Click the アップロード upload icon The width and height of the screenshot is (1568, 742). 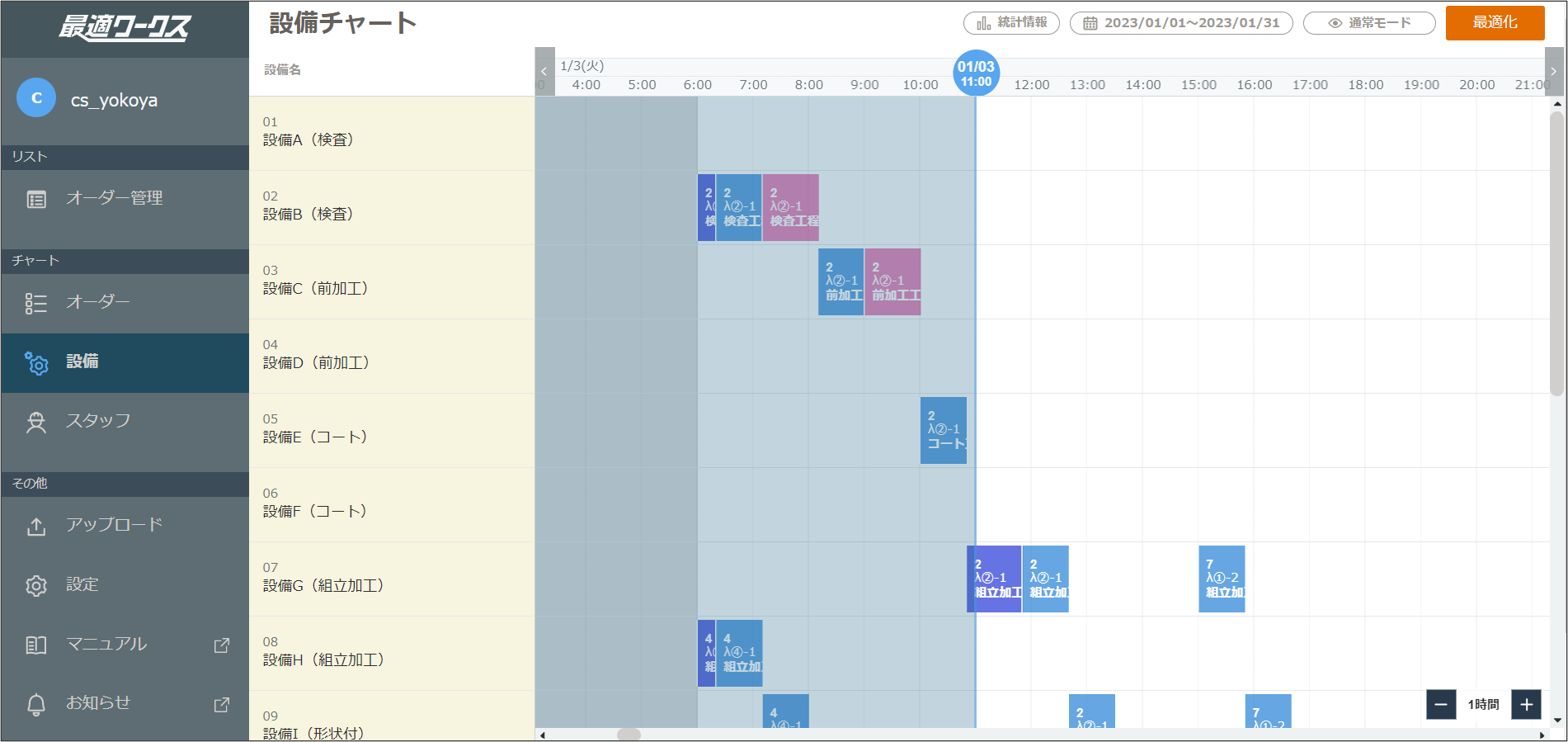(36, 526)
